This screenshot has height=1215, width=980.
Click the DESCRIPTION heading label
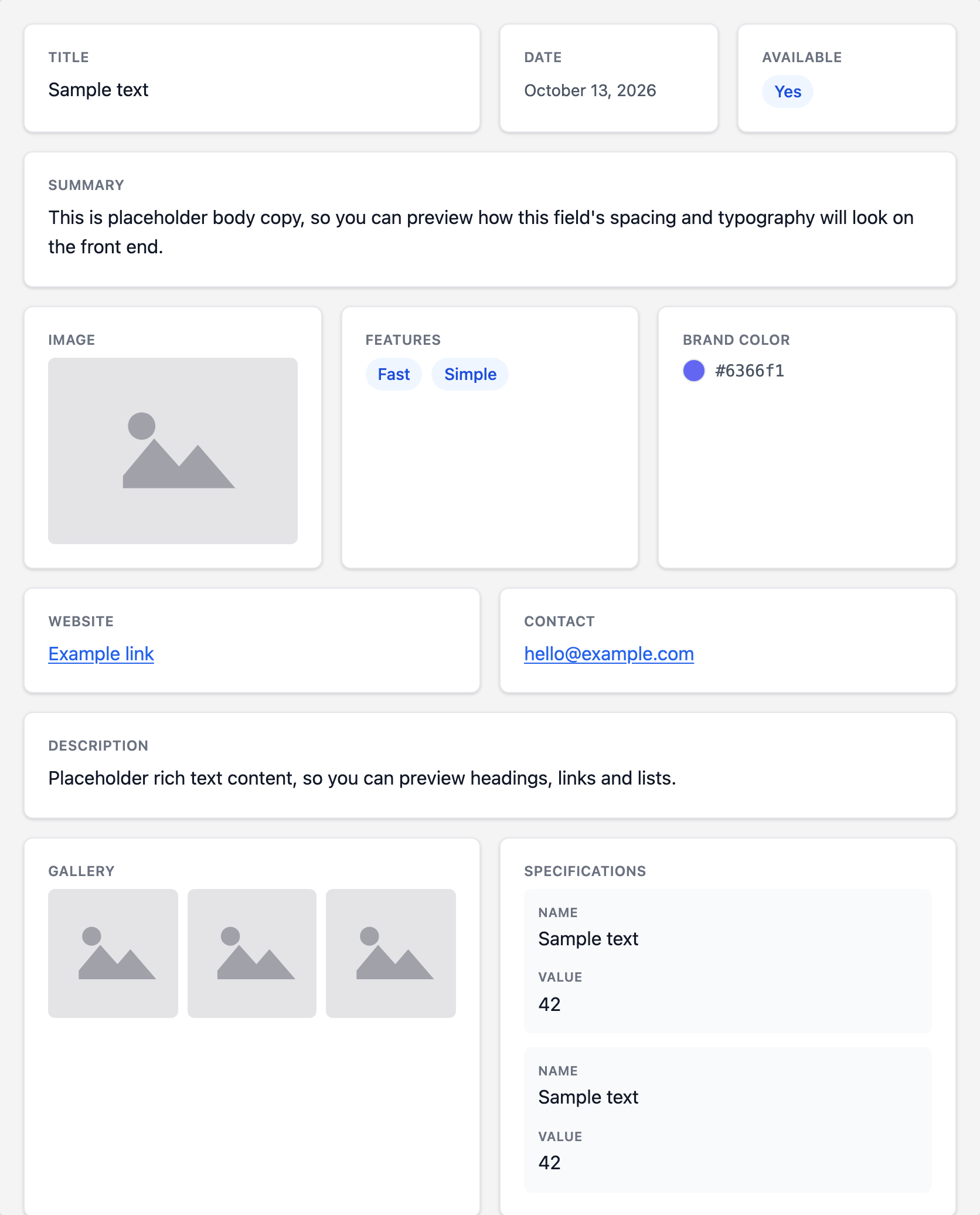pos(98,746)
